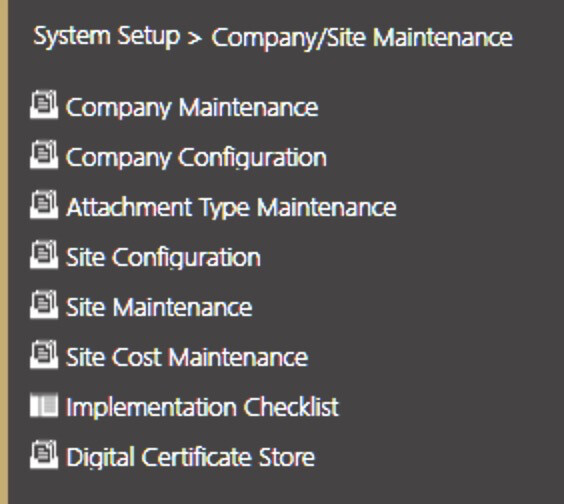
Task: Select Attachment Type Maintenance
Action: click(231, 208)
